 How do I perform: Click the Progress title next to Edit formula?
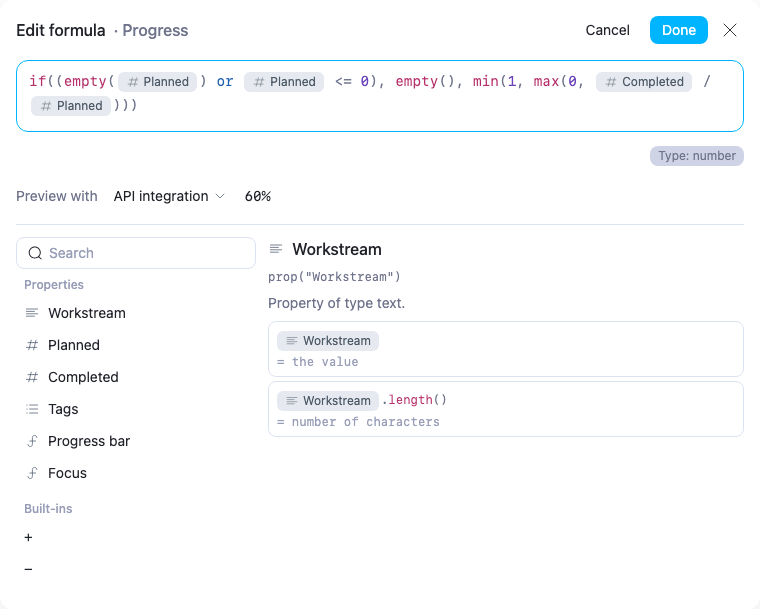click(155, 30)
